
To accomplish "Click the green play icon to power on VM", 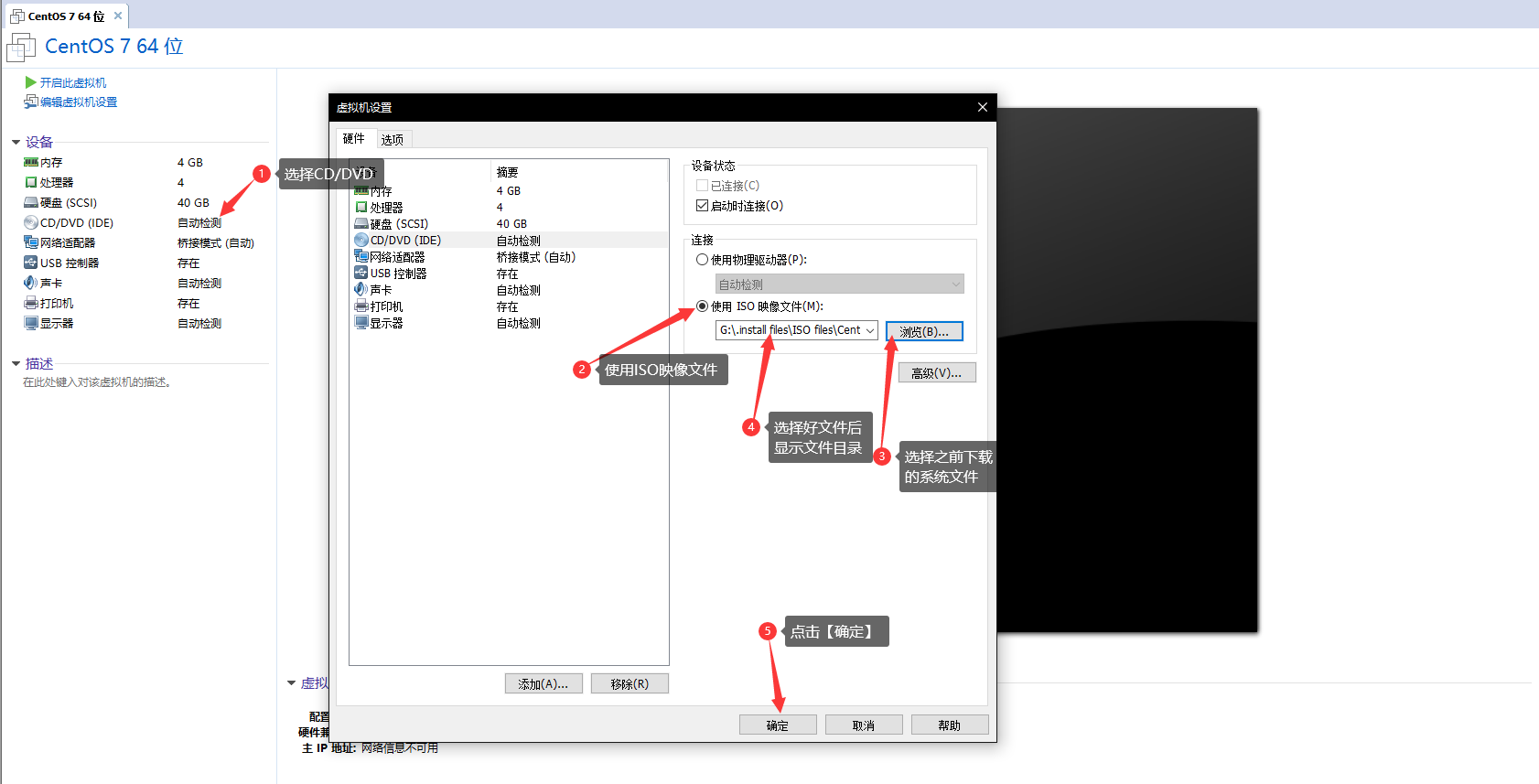I will (x=30, y=82).
